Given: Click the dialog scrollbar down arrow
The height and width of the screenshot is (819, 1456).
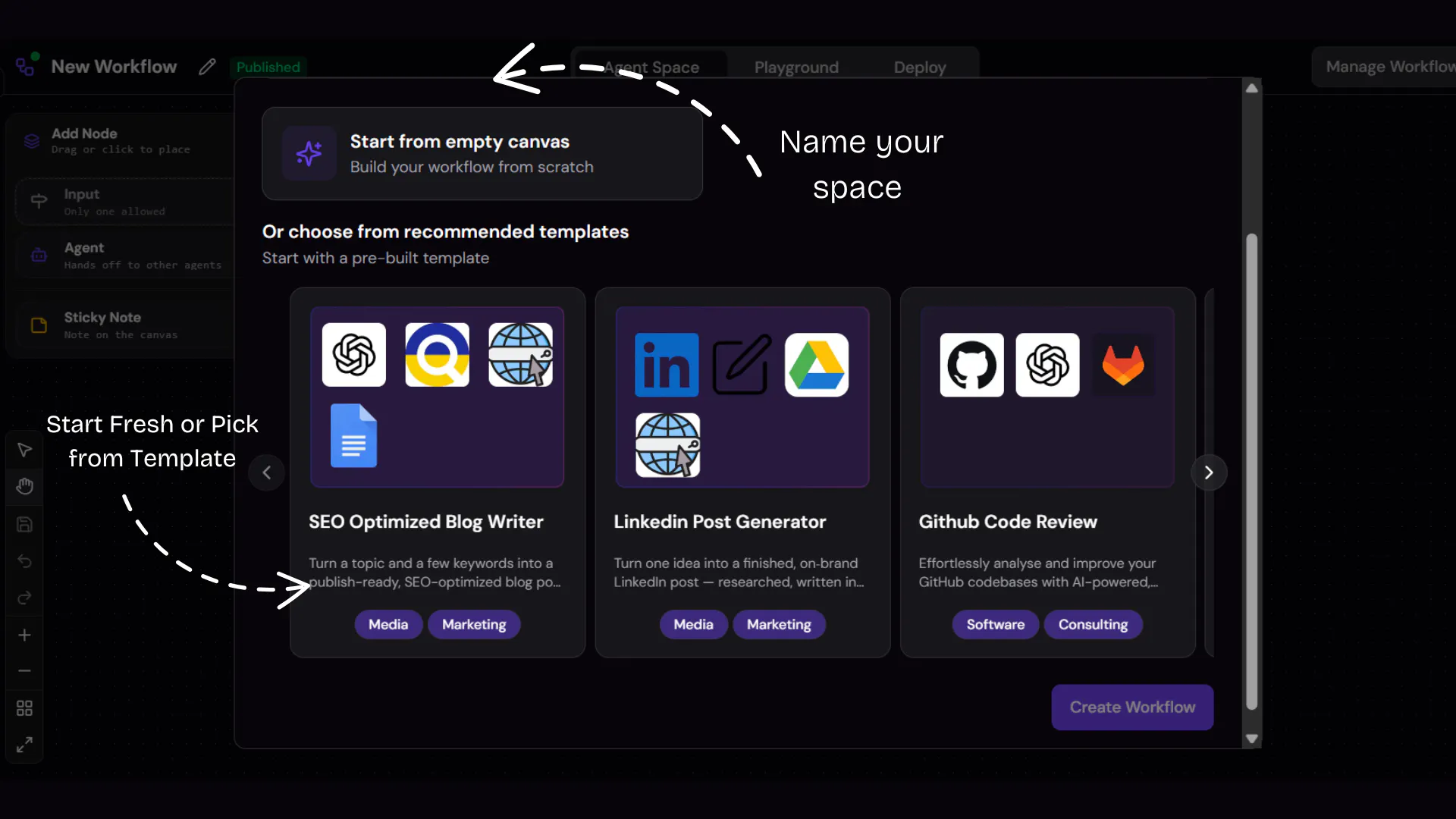Looking at the screenshot, I should (x=1252, y=739).
